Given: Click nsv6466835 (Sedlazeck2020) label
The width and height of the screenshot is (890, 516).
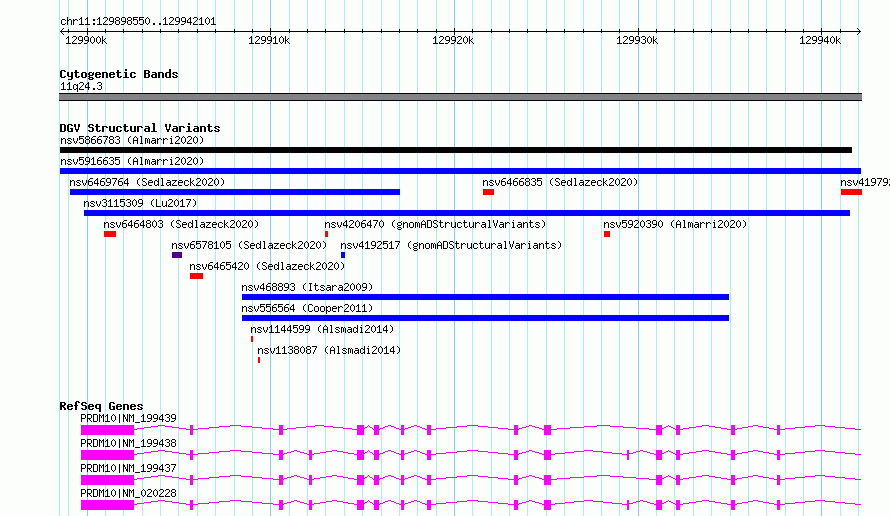Looking at the screenshot, I should [560, 182].
